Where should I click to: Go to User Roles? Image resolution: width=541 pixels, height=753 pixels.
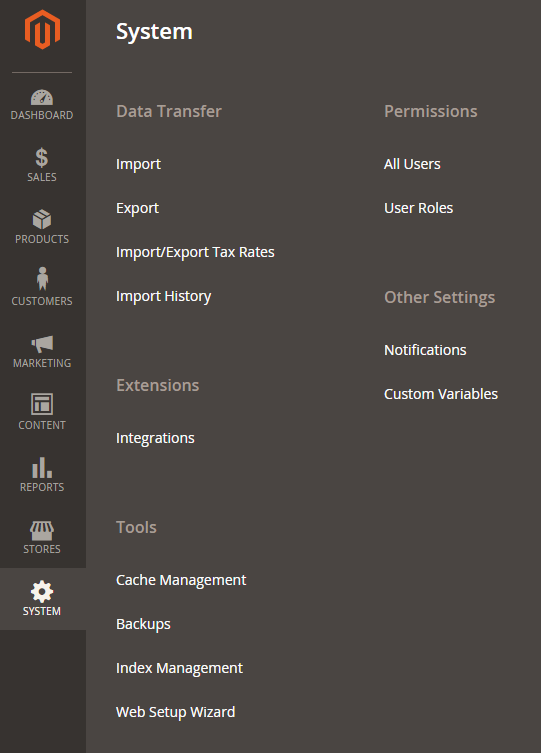pos(419,208)
